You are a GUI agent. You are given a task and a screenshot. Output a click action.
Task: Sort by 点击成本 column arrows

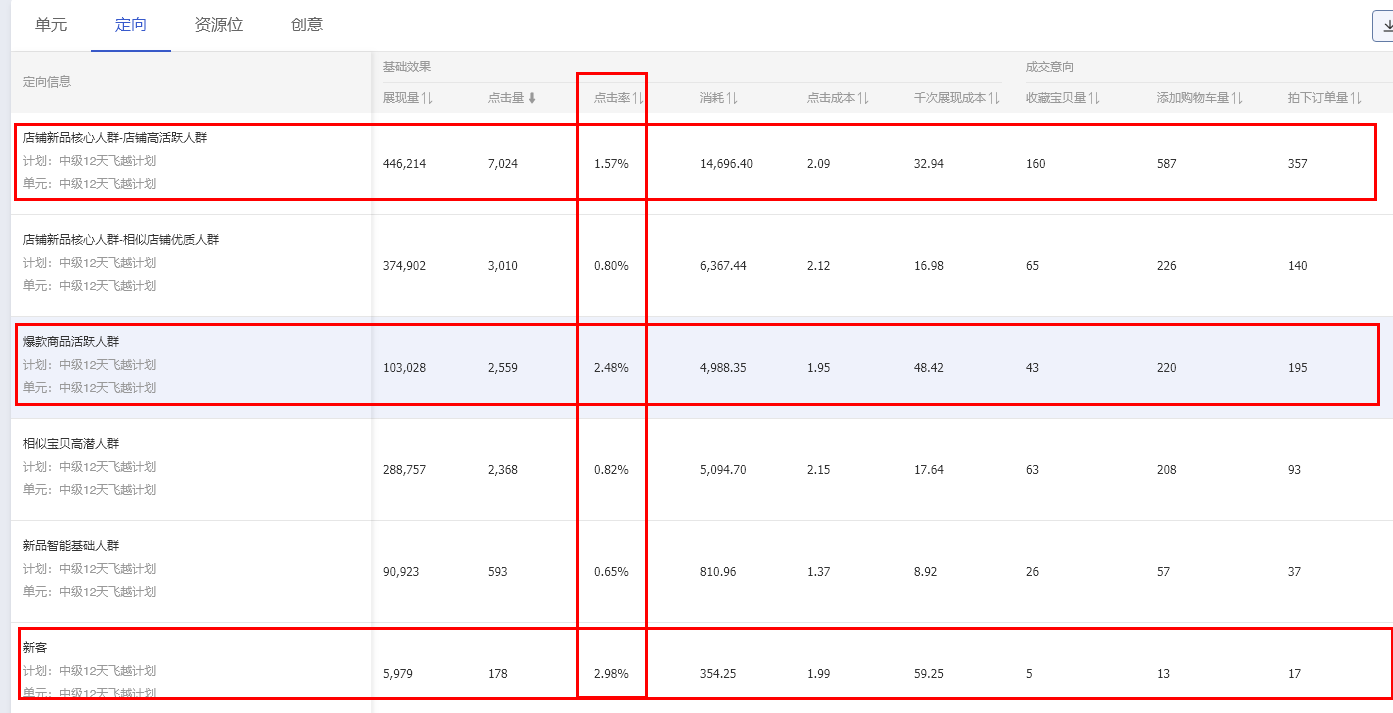pos(863,98)
